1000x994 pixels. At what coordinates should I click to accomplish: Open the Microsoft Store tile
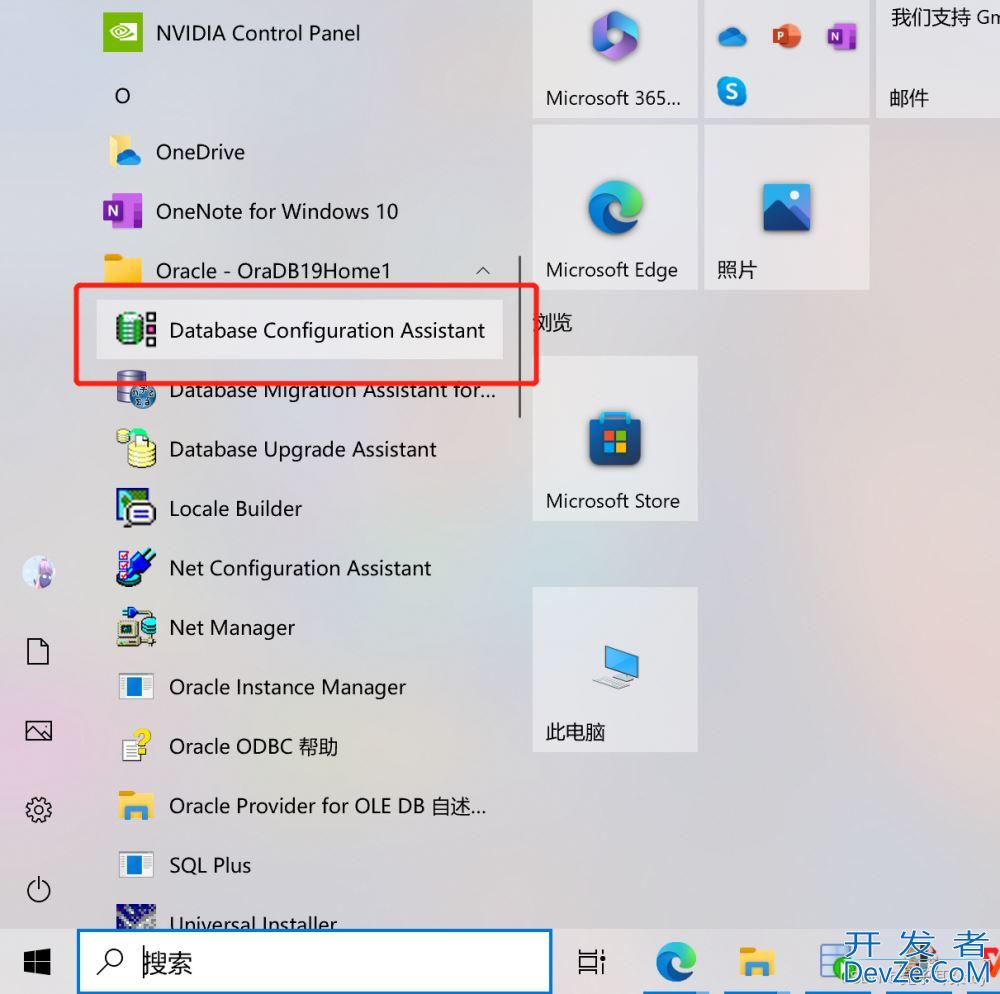click(x=615, y=439)
